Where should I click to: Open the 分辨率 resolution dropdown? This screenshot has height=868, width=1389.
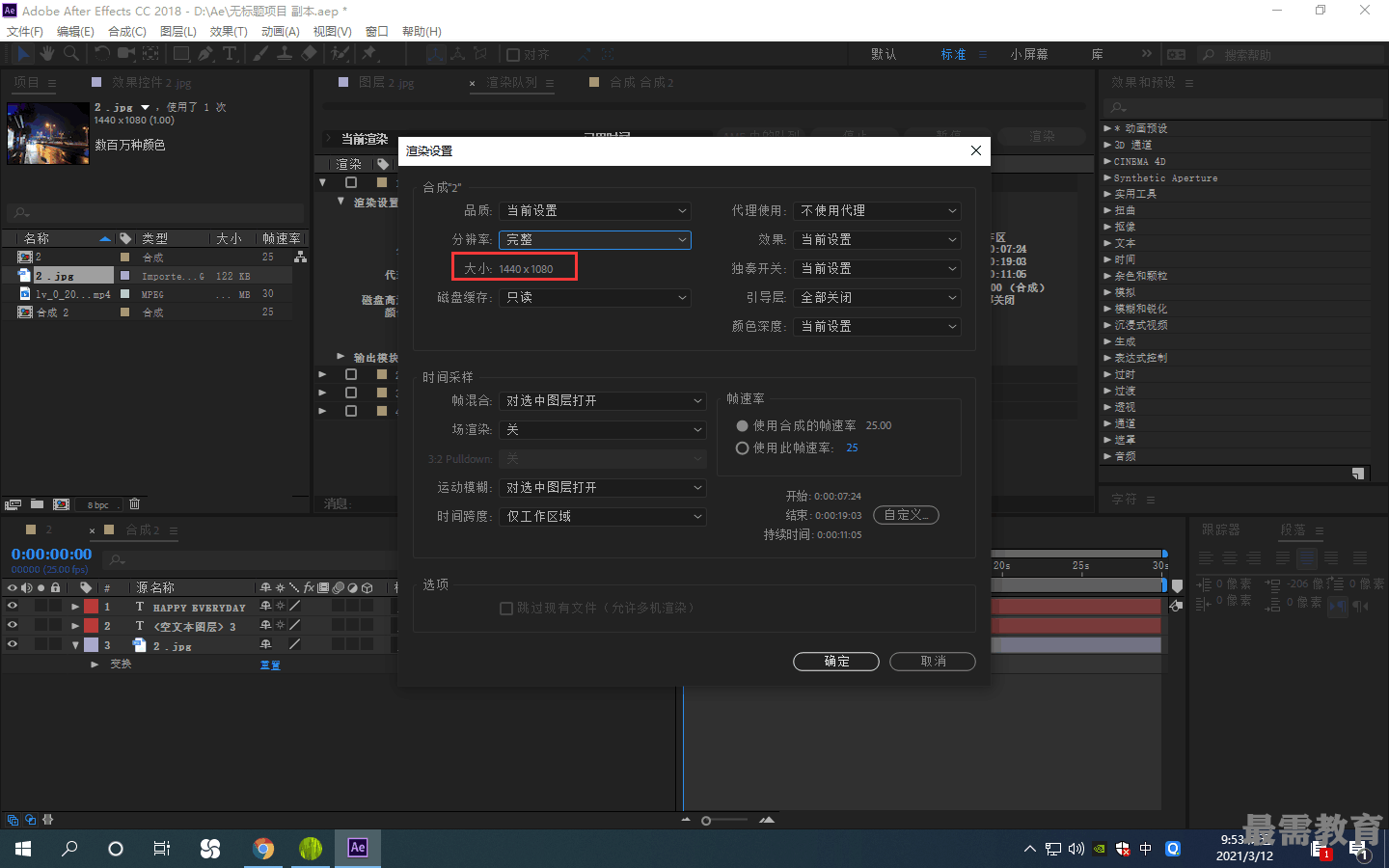click(595, 239)
